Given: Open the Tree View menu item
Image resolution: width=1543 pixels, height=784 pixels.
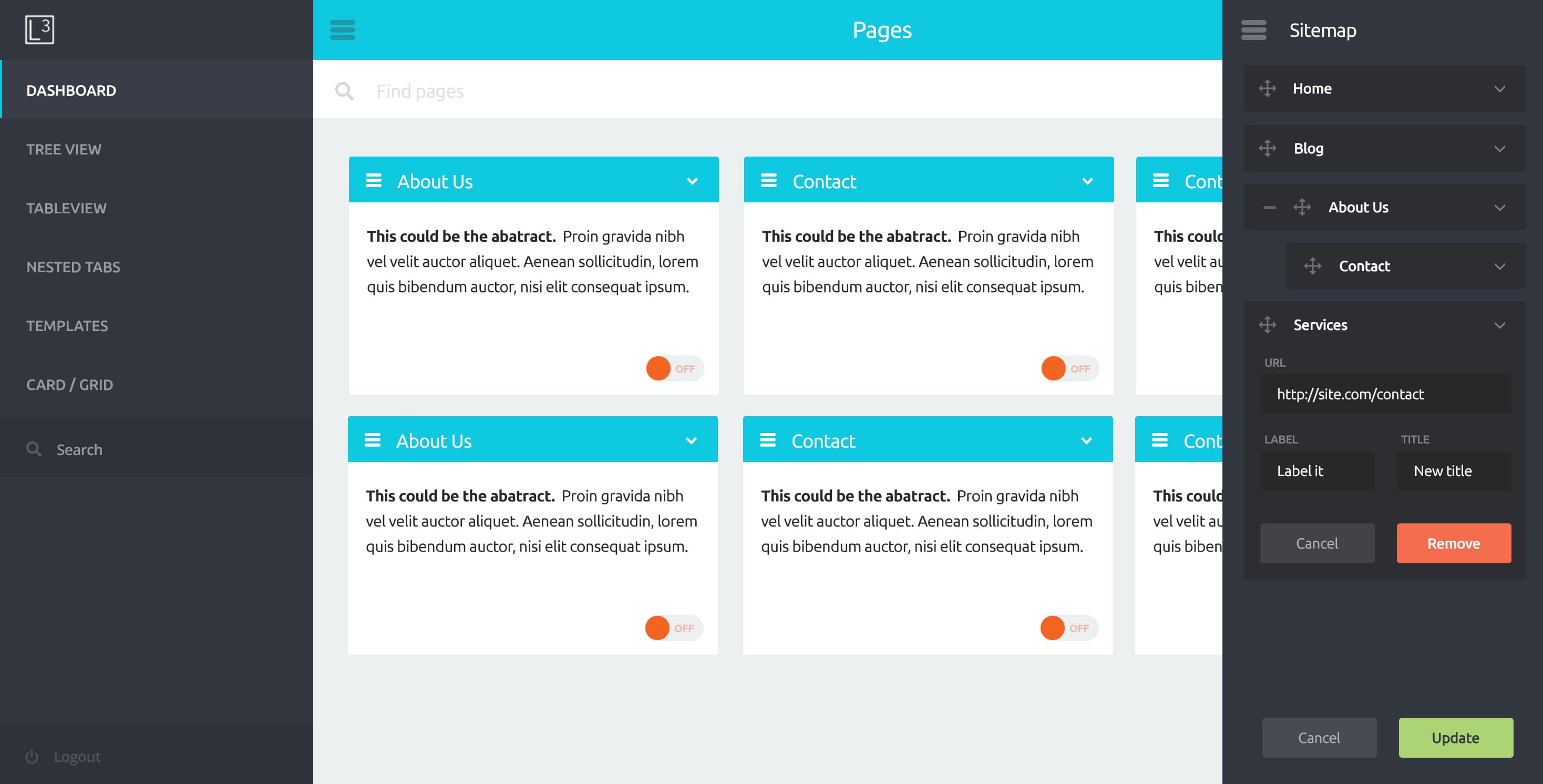Looking at the screenshot, I should click(x=157, y=149).
